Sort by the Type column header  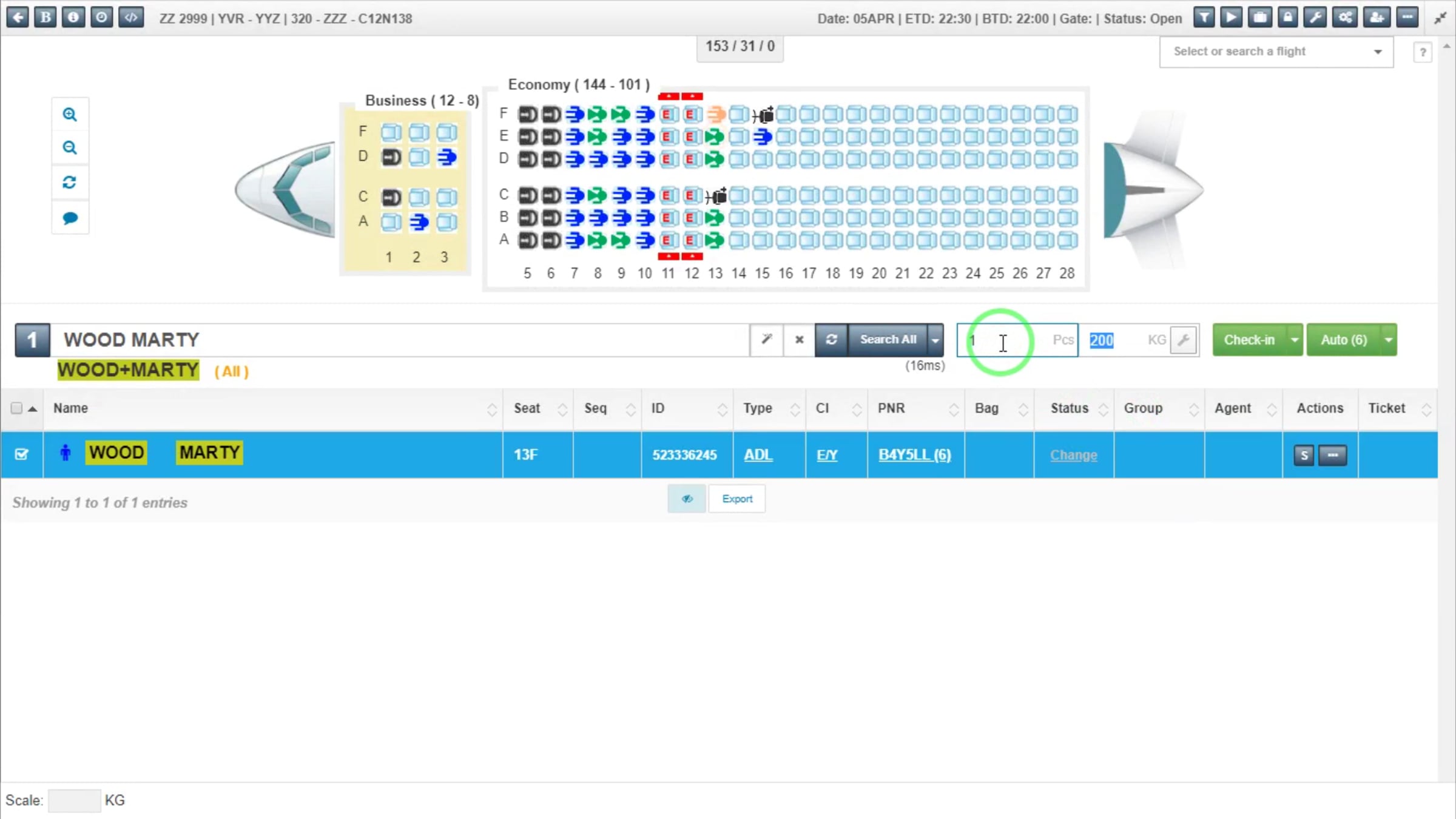(x=770, y=408)
